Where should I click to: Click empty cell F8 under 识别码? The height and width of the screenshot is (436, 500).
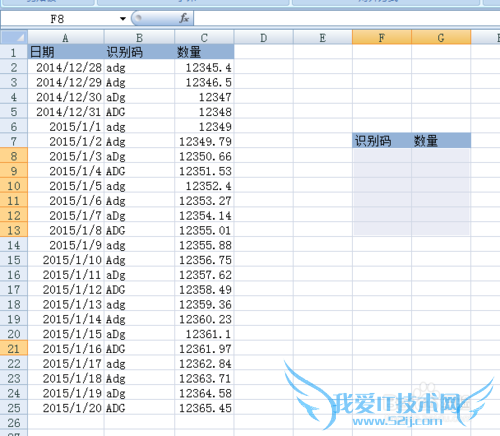(x=382, y=156)
